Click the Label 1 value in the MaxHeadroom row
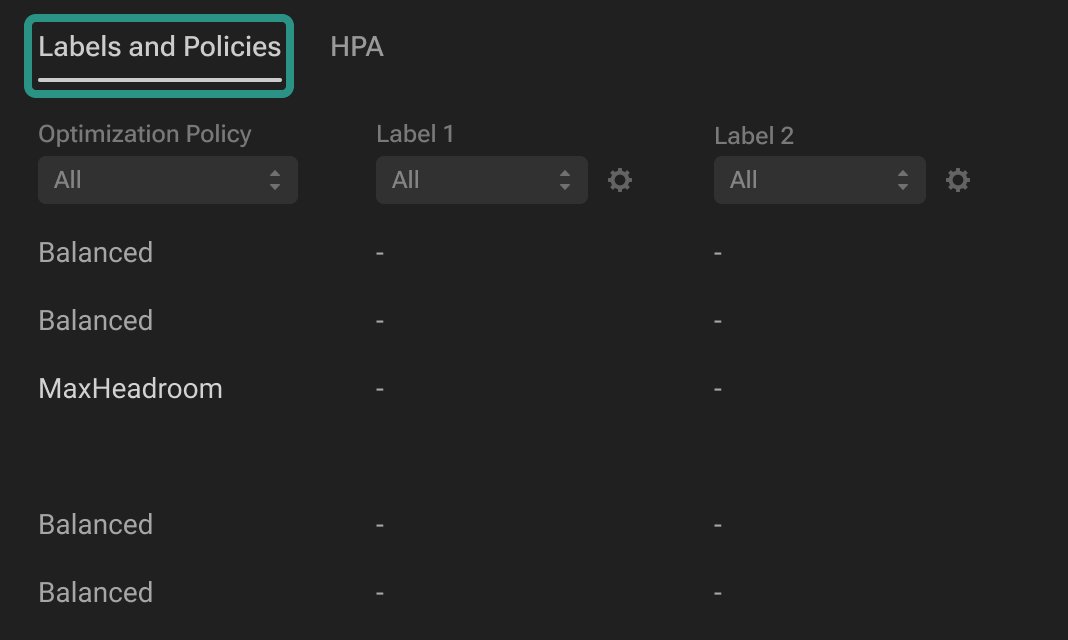1068x640 pixels. 380,389
